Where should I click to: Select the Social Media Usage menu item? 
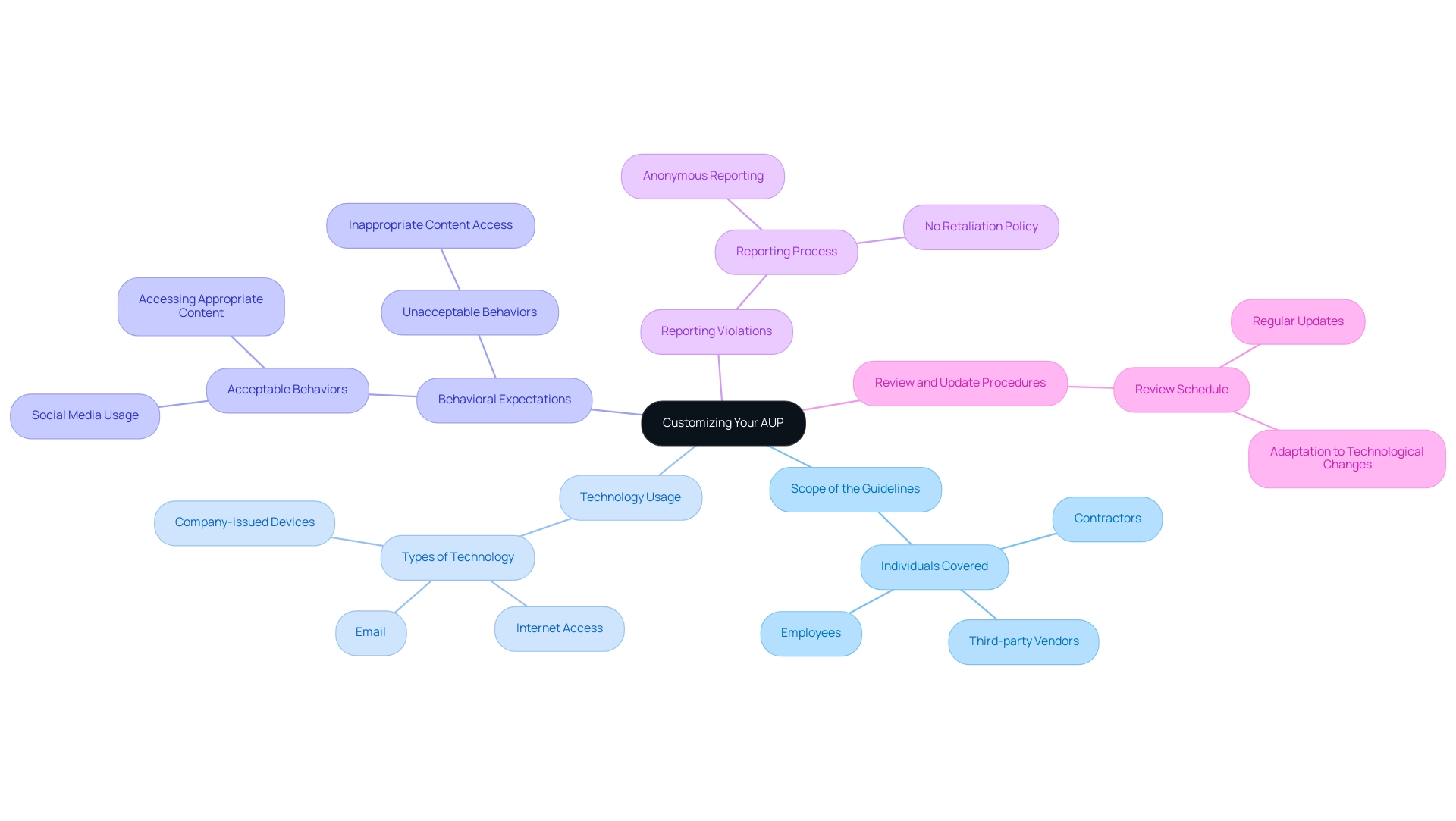coord(85,415)
